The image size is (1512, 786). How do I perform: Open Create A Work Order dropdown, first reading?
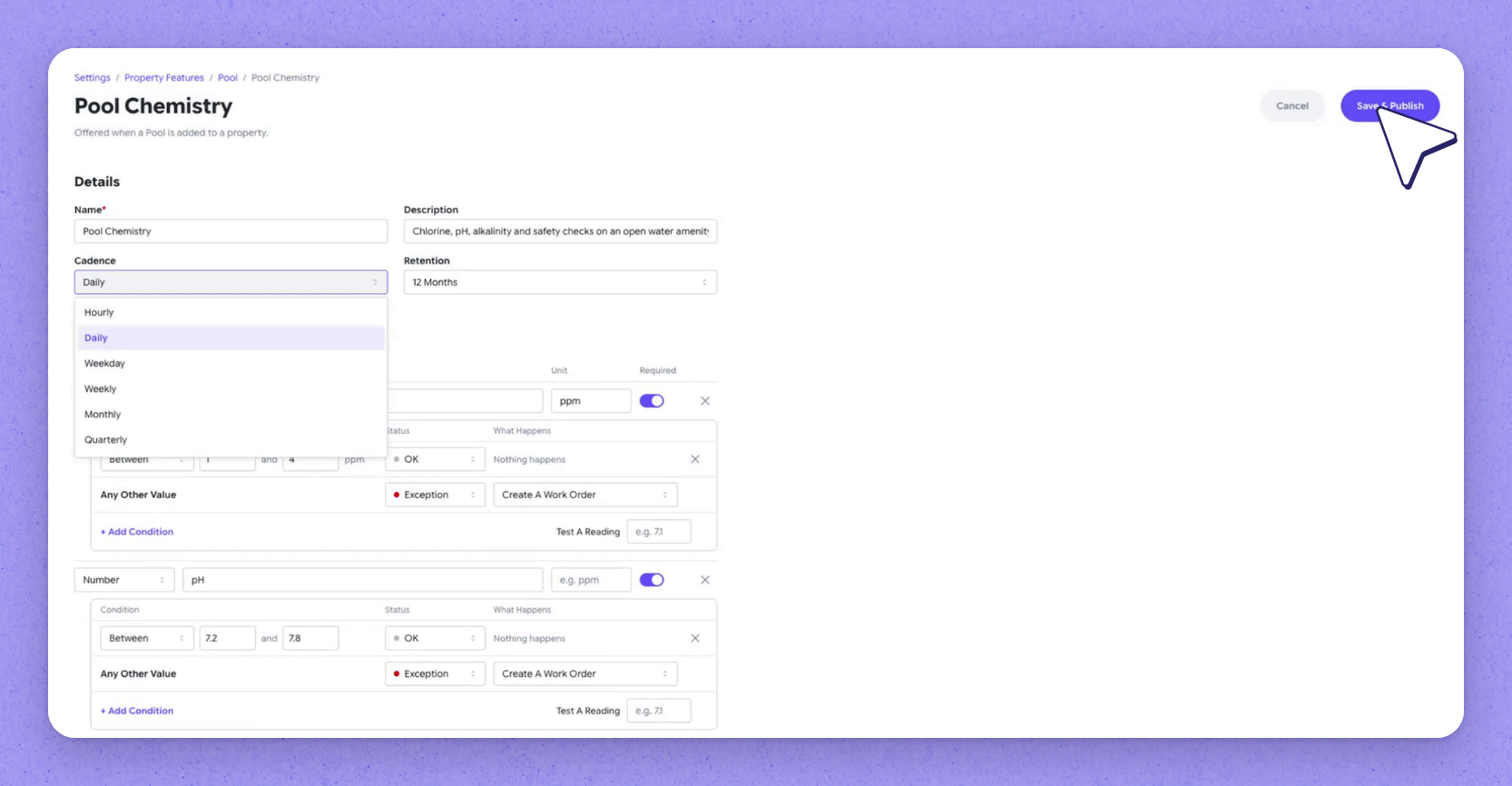[585, 495]
